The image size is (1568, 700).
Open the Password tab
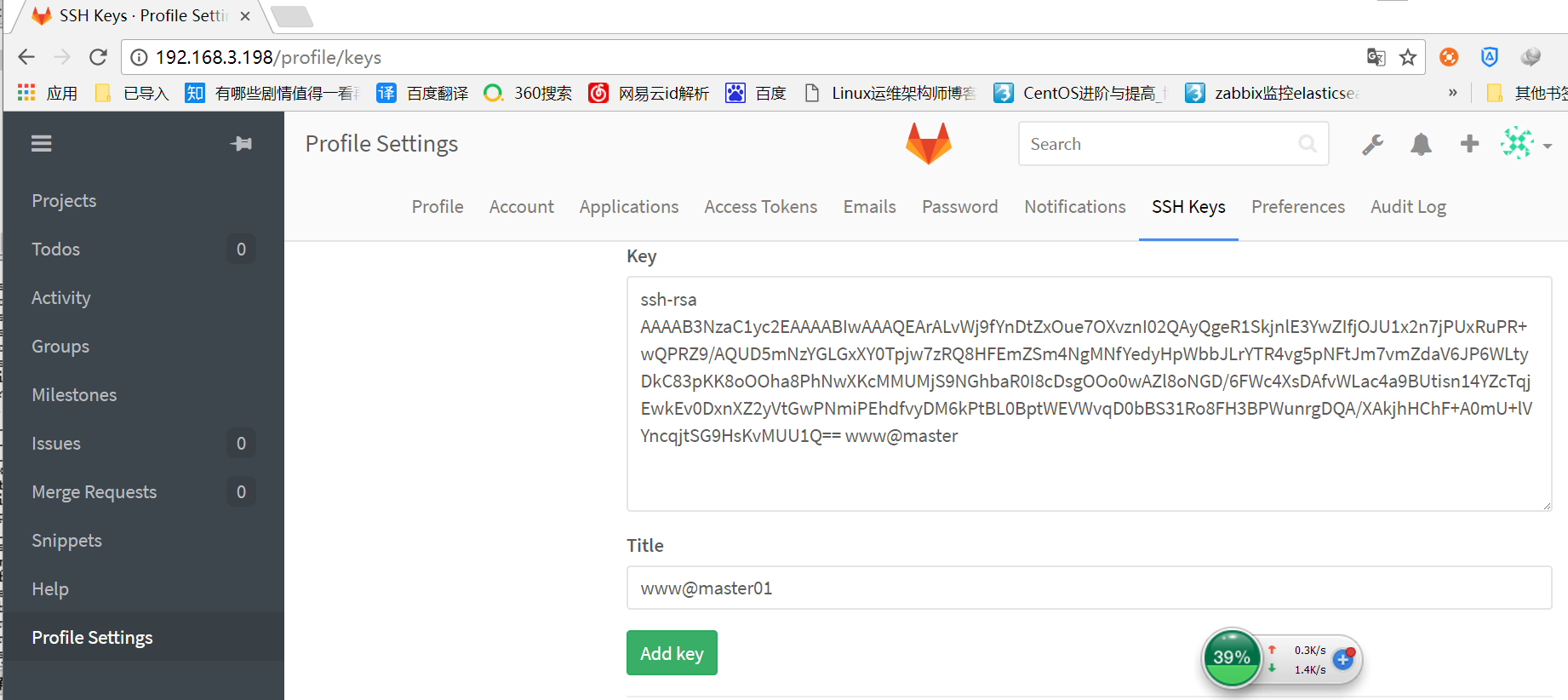pos(959,207)
